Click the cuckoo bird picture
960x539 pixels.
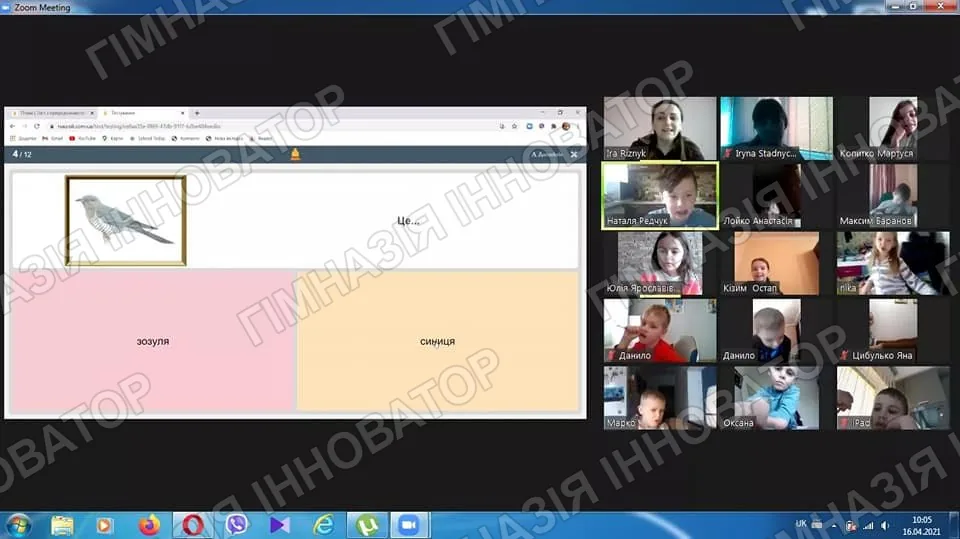[x=126, y=220]
